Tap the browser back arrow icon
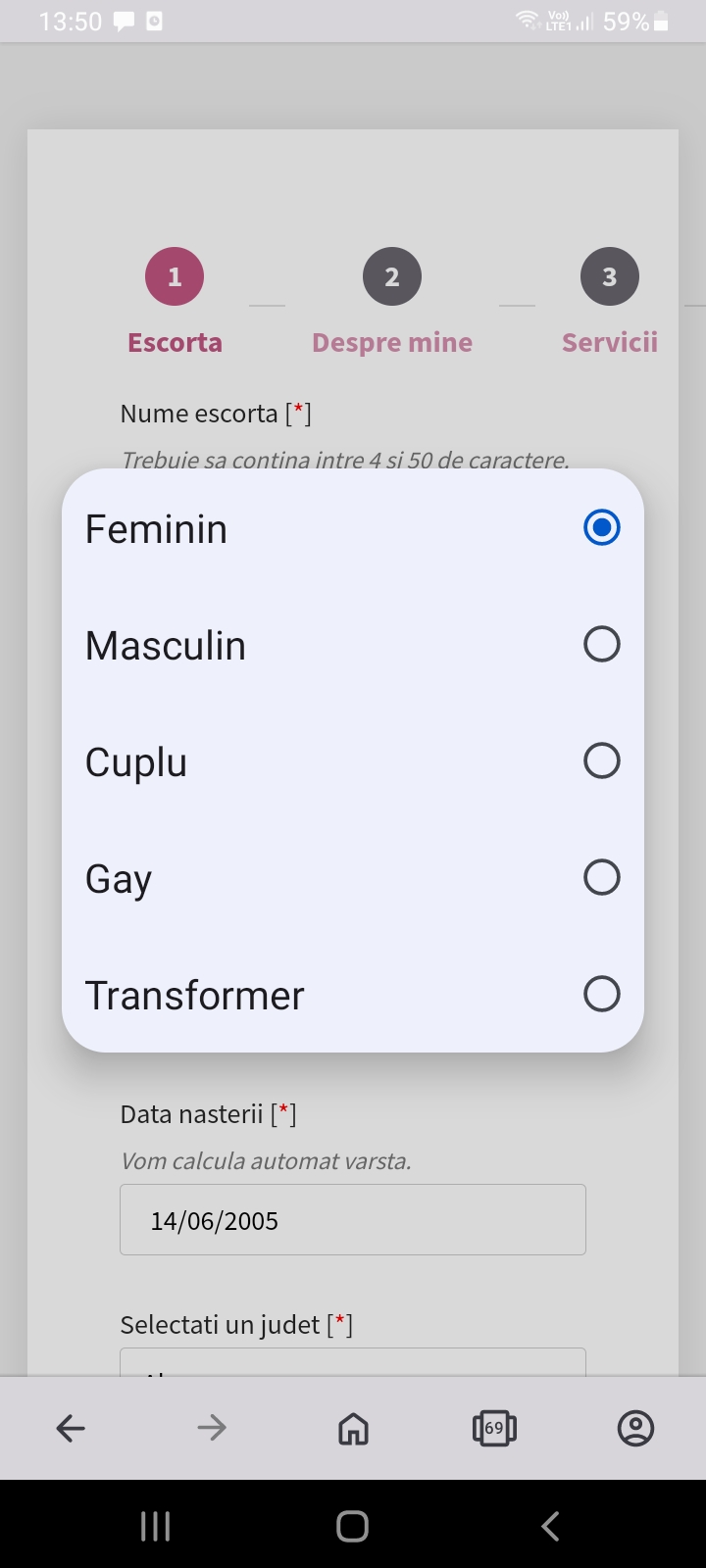Screen dimensions: 706x1568 pos(71,1428)
